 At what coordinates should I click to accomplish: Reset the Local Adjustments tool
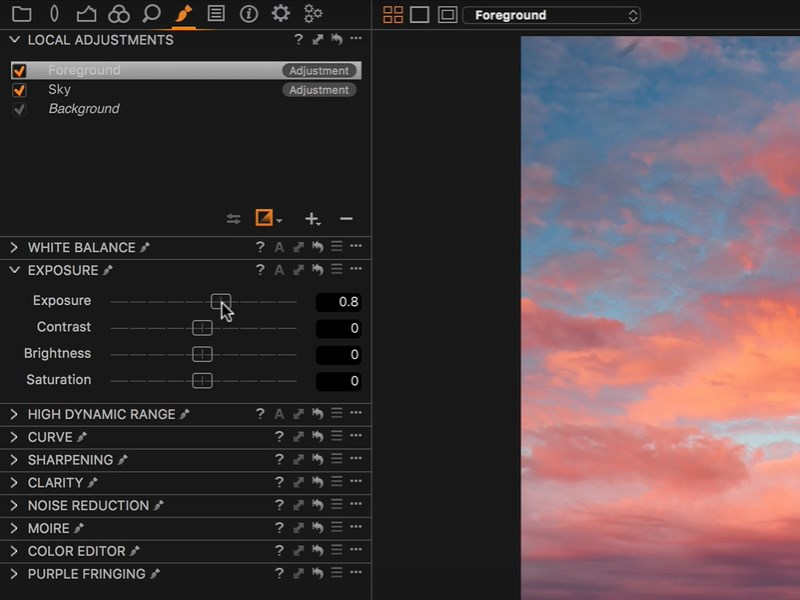(x=337, y=39)
